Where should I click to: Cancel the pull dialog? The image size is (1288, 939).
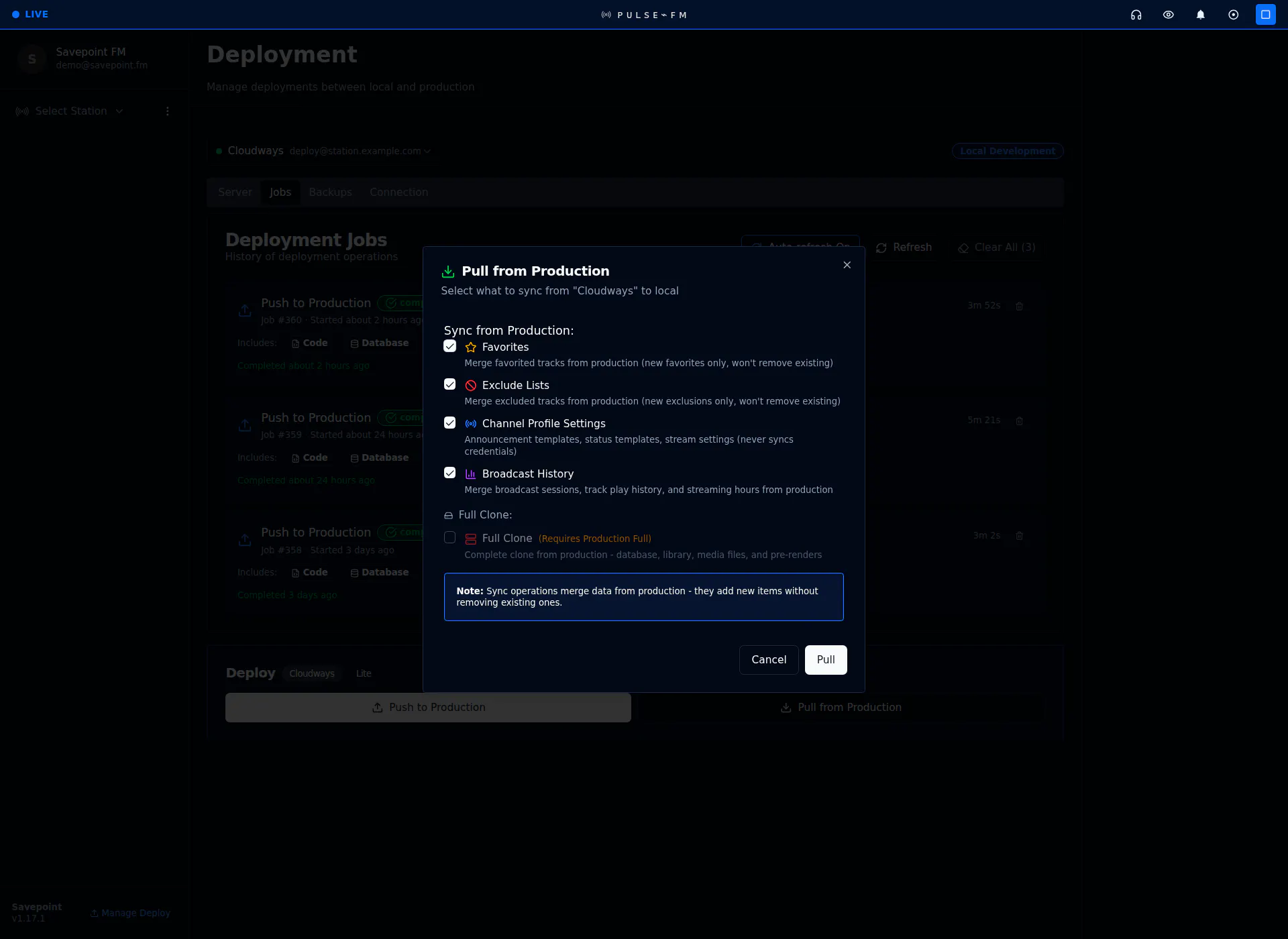(769, 660)
